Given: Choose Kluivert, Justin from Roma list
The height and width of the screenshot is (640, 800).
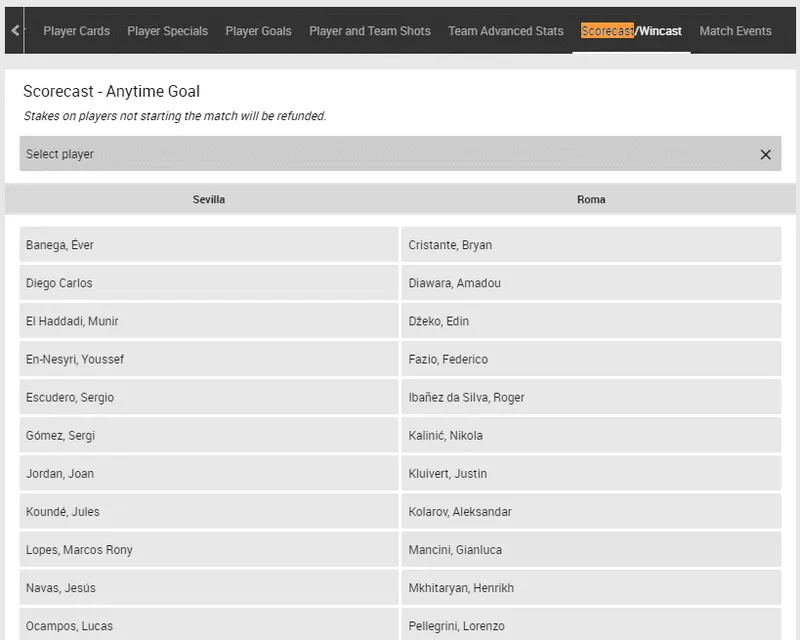Looking at the screenshot, I should pos(590,474).
